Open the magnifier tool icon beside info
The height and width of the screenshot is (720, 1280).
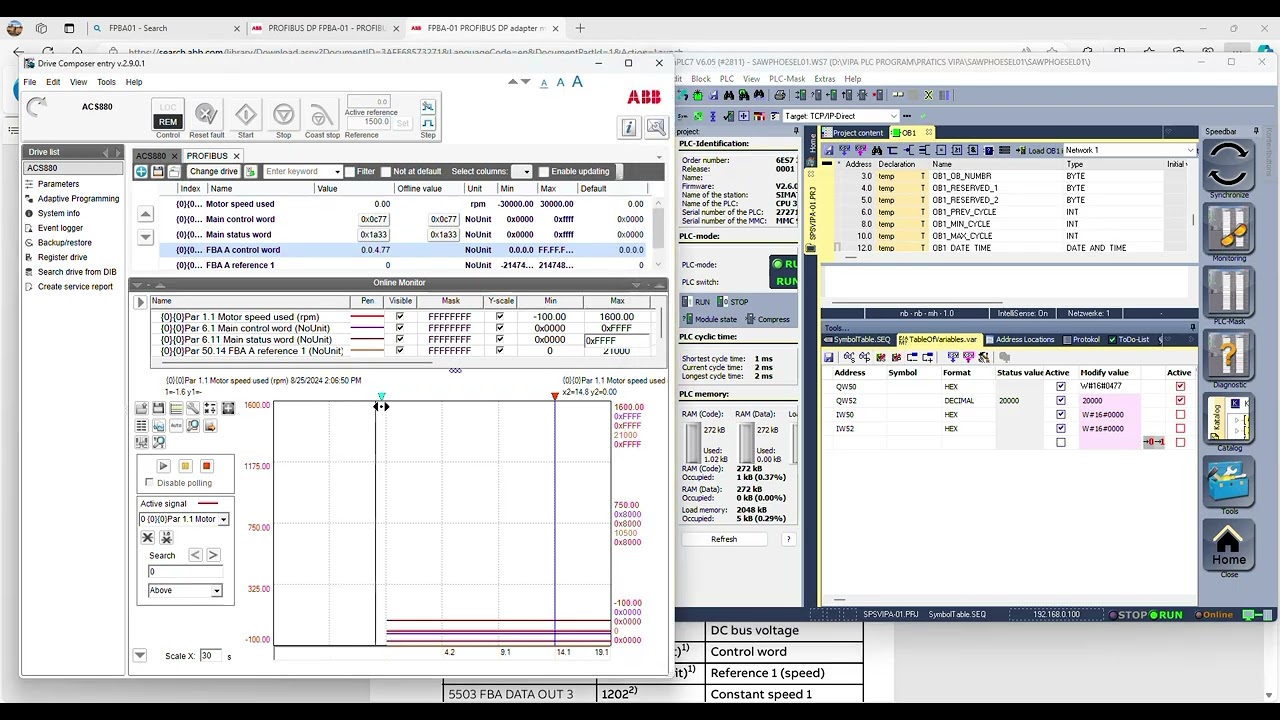pyautogui.click(x=656, y=127)
